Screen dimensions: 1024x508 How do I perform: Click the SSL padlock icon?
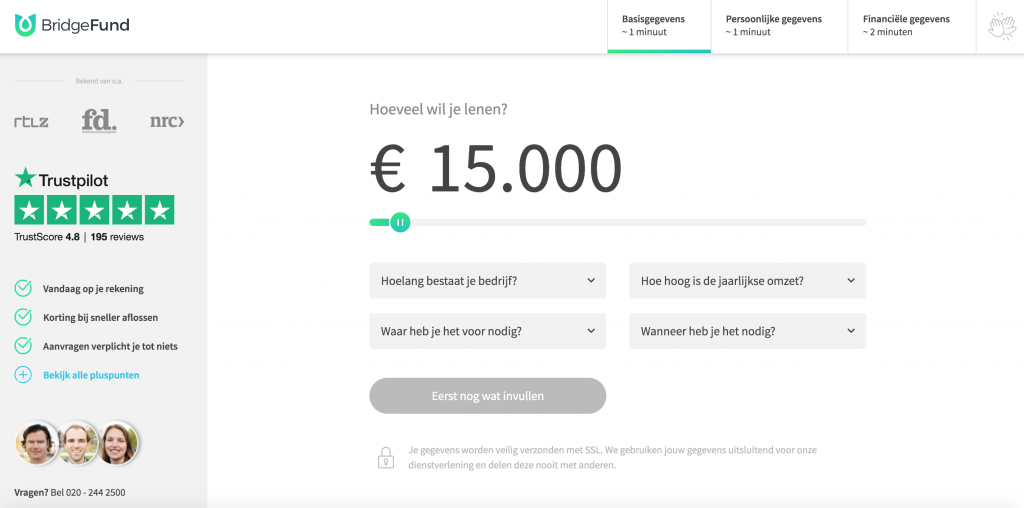pos(386,457)
